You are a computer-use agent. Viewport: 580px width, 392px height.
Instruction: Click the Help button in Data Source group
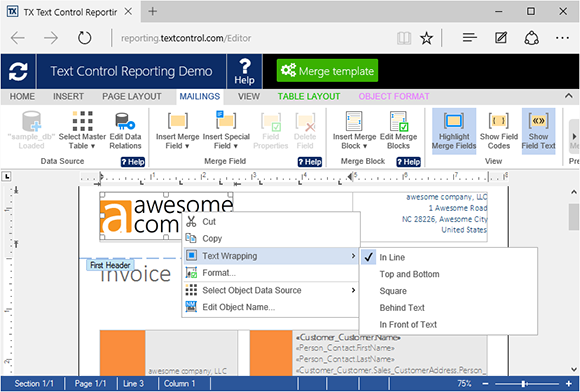[x=133, y=162]
